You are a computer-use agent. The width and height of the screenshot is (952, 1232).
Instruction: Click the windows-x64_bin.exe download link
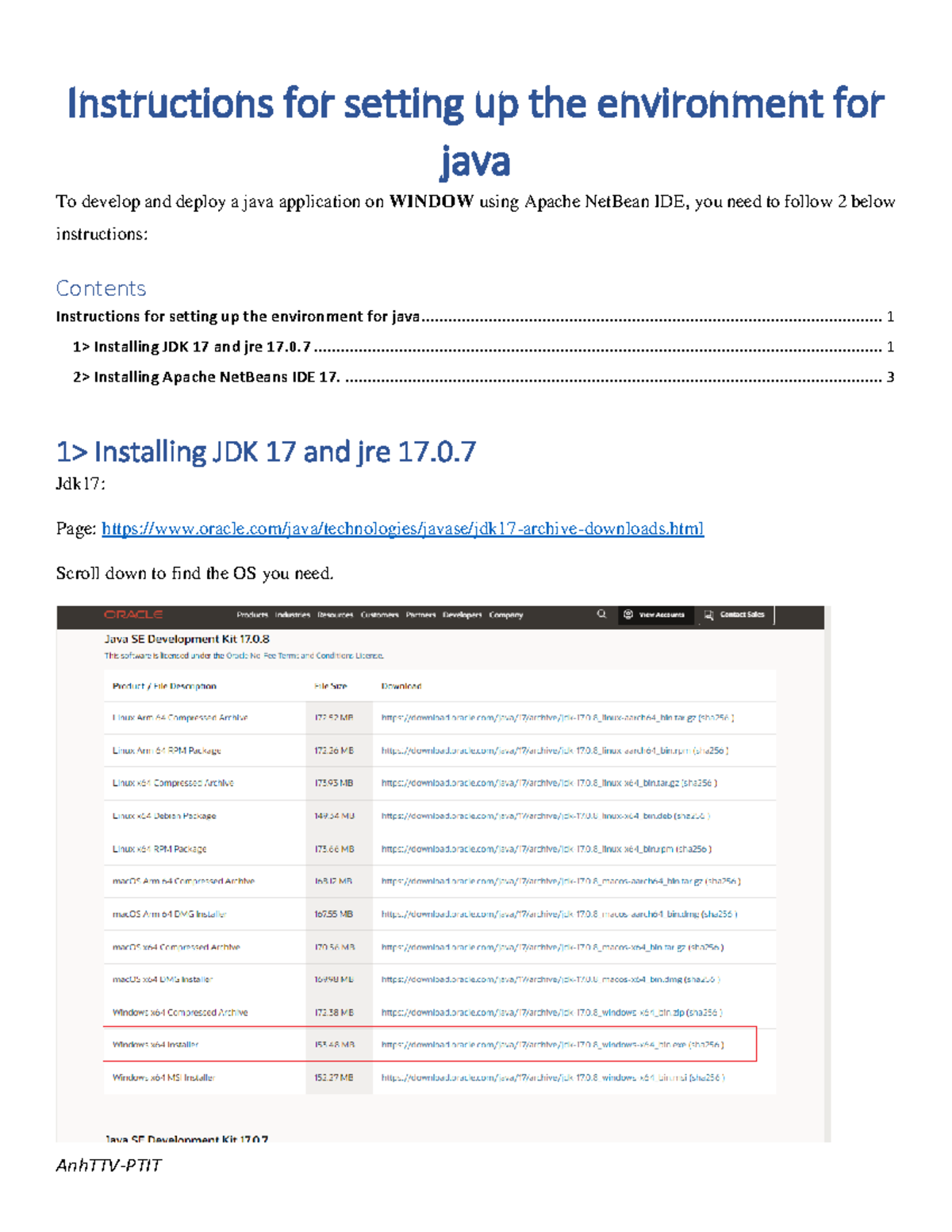[x=533, y=1045]
